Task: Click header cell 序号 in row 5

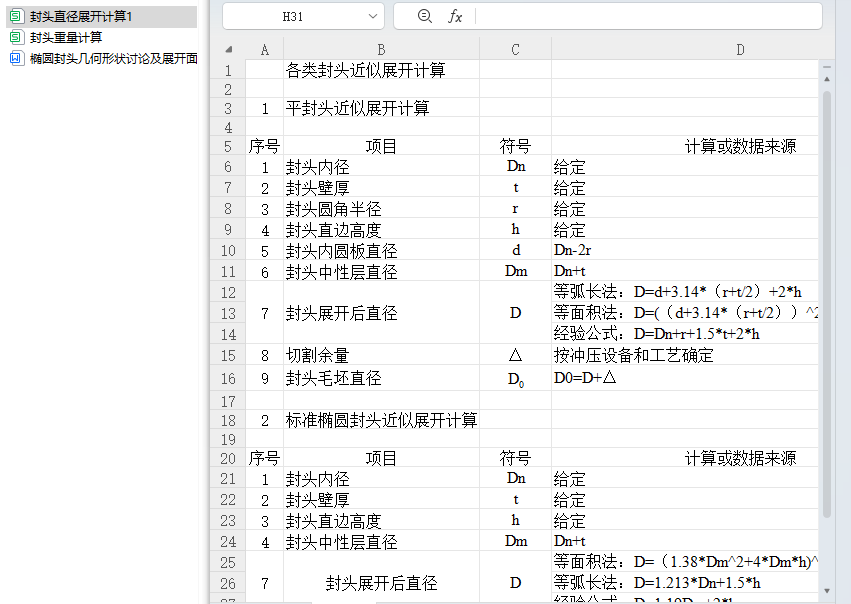Action: click(x=264, y=146)
